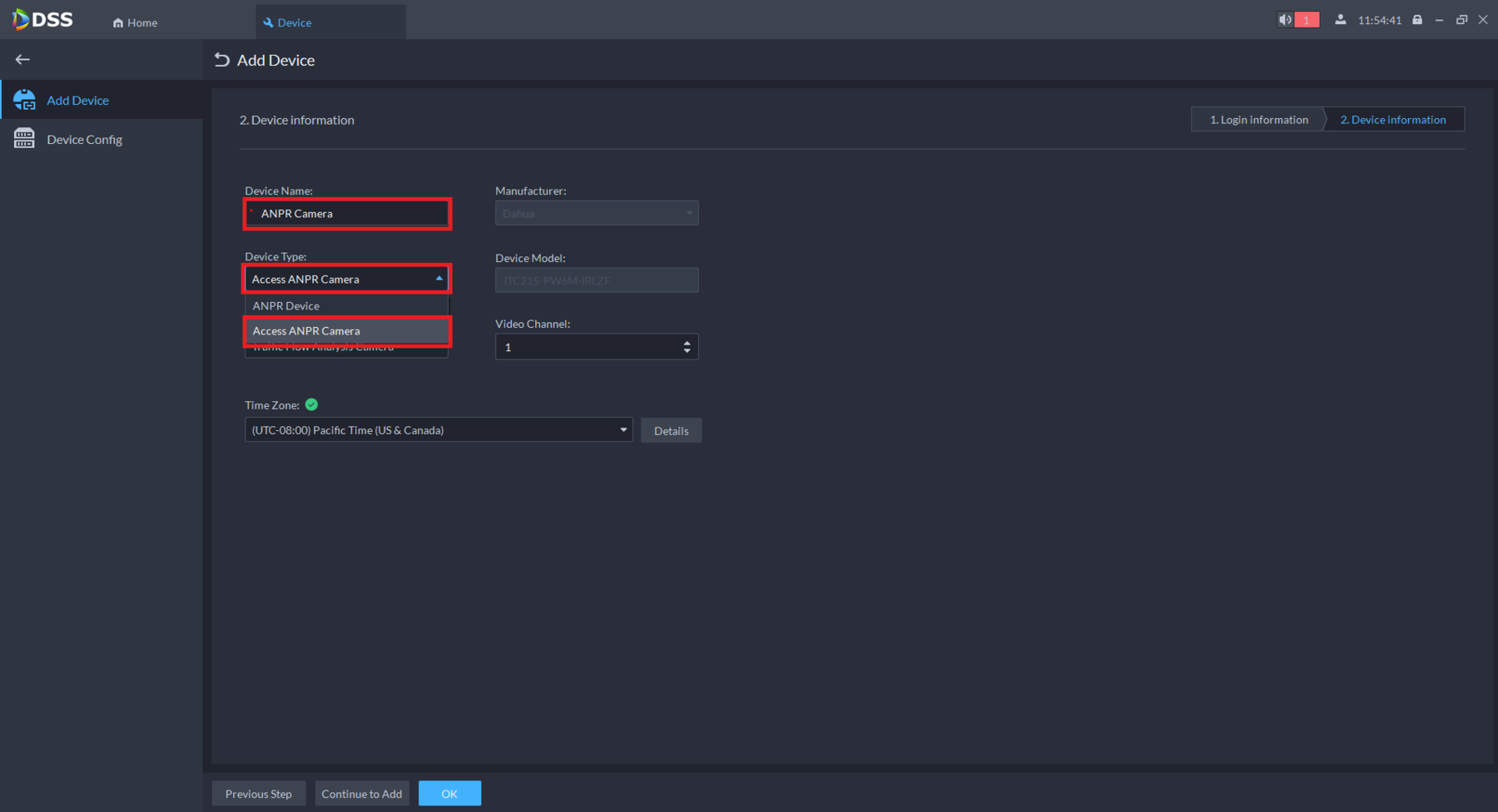This screenshot has width=1498, height=812.
Task: Click the Device Name input field
Action: coord(348,214)
